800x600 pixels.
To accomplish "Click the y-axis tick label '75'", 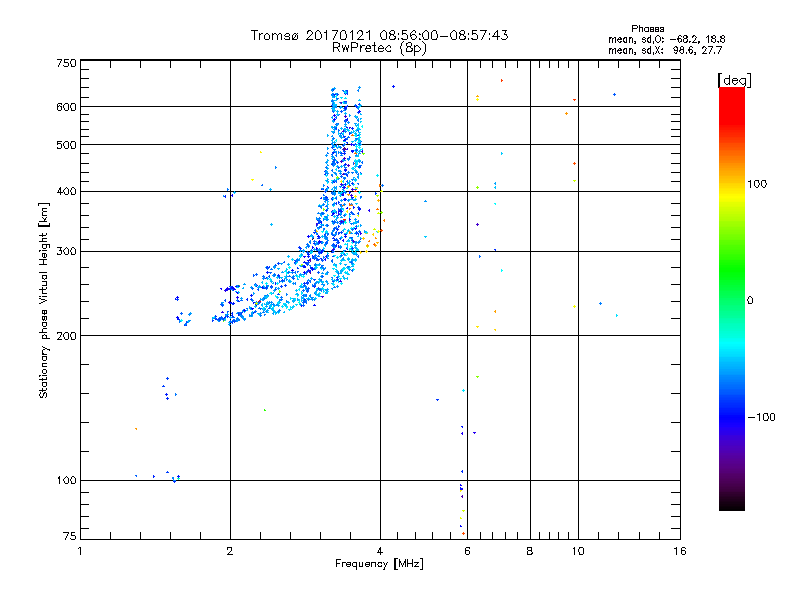I will [70, 536].
